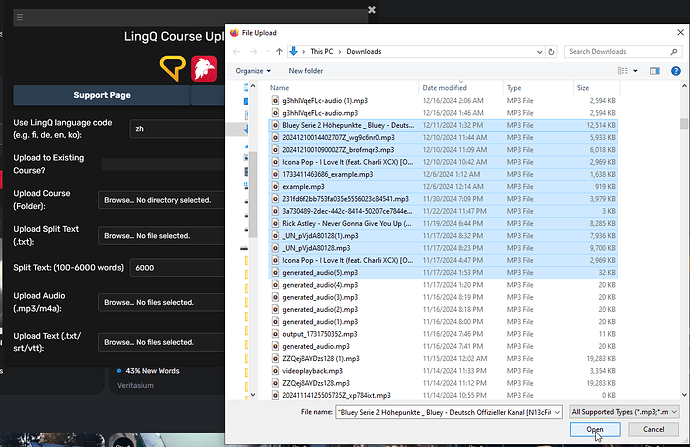Go up one folder level
The height and width of the screenshot is (447, 690).
click(x=279, y=51)
